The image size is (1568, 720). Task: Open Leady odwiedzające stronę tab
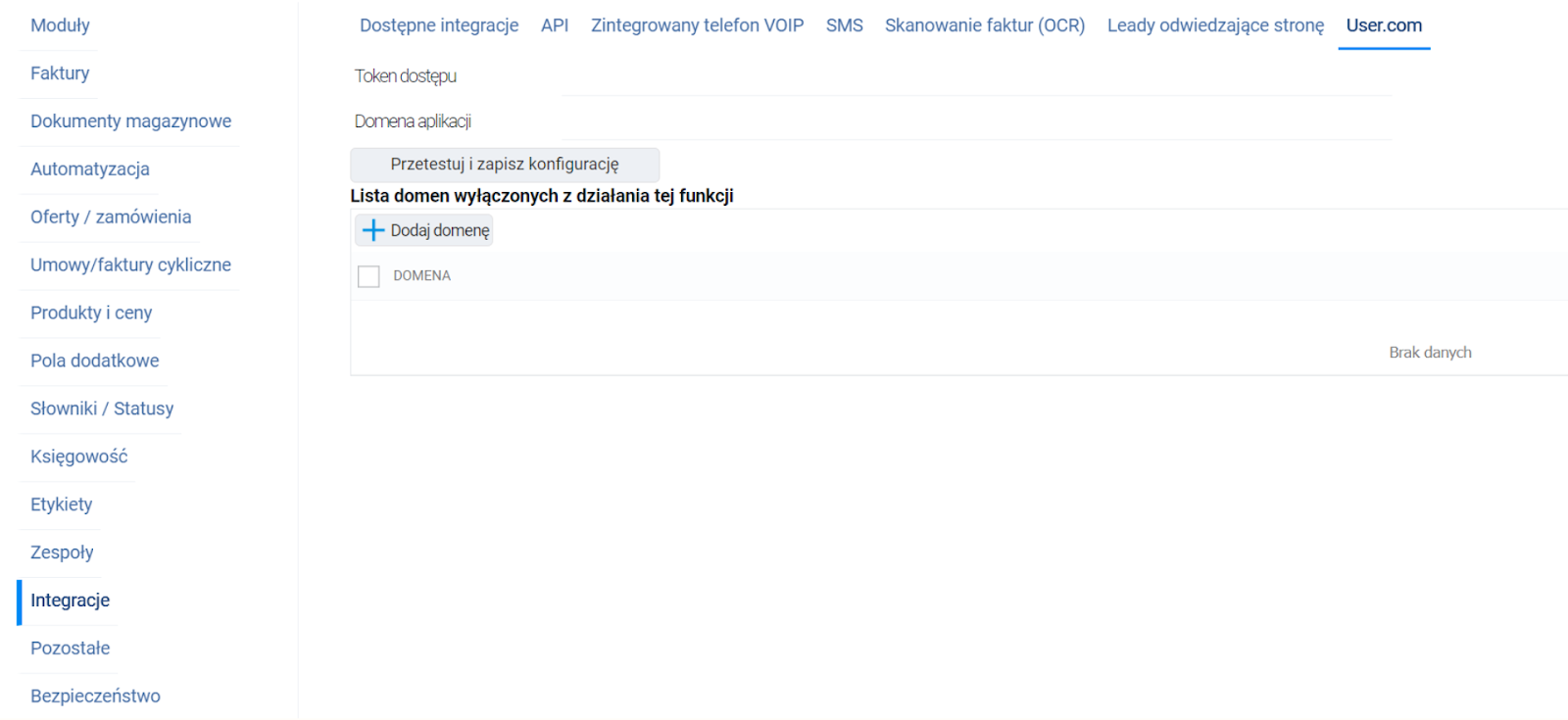coord(1215,25)
